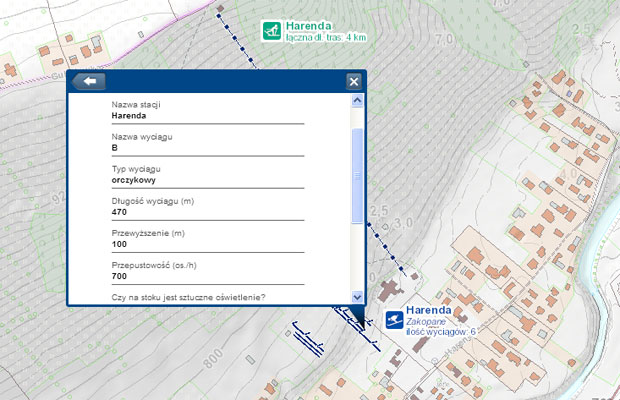Click the 'Długość wyciągu (m)' label
Image resolution: width=620 pixels, height=400 pixels.
click(153, 201)
